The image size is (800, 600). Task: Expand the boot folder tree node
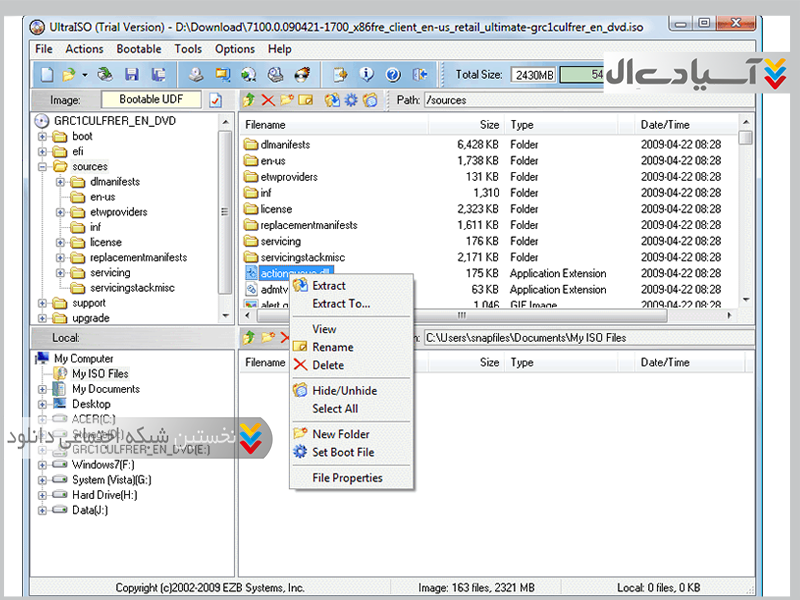tap(43, 137)
